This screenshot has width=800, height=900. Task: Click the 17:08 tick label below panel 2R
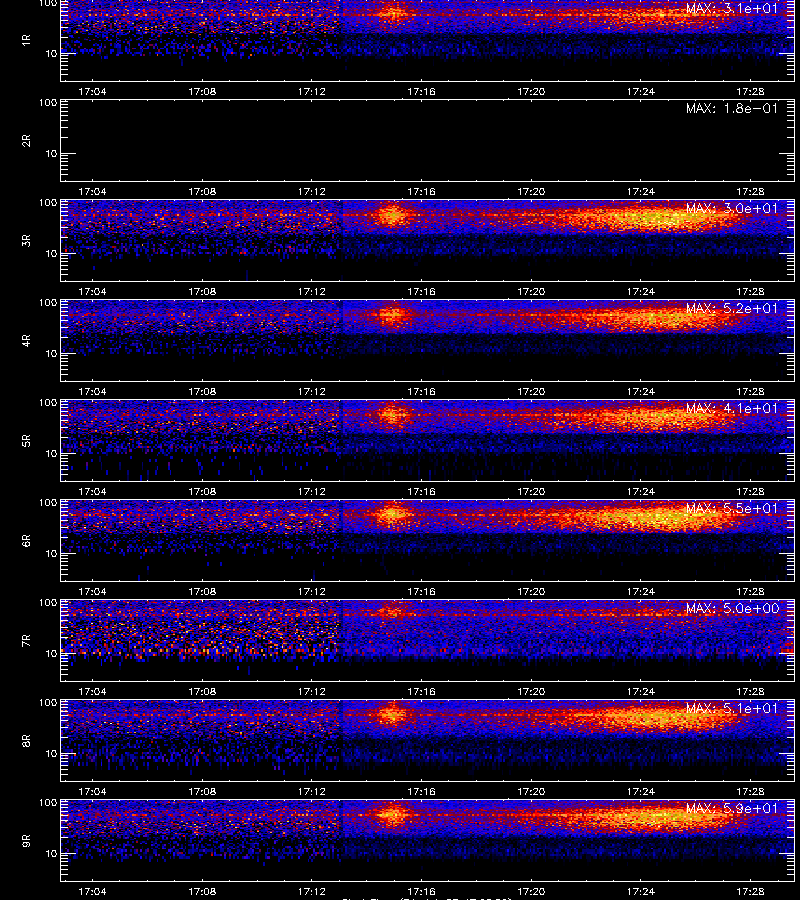[x=202, y=191]
